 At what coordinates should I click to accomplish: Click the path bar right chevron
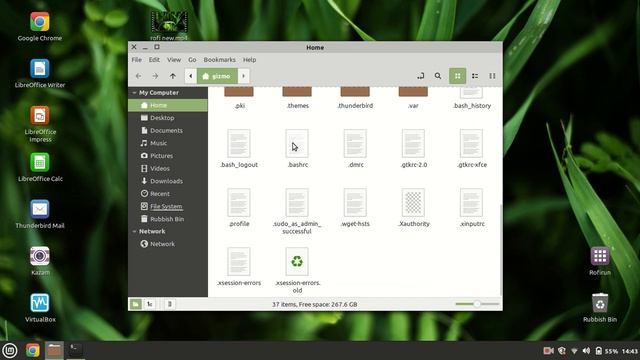coord(243,76)
